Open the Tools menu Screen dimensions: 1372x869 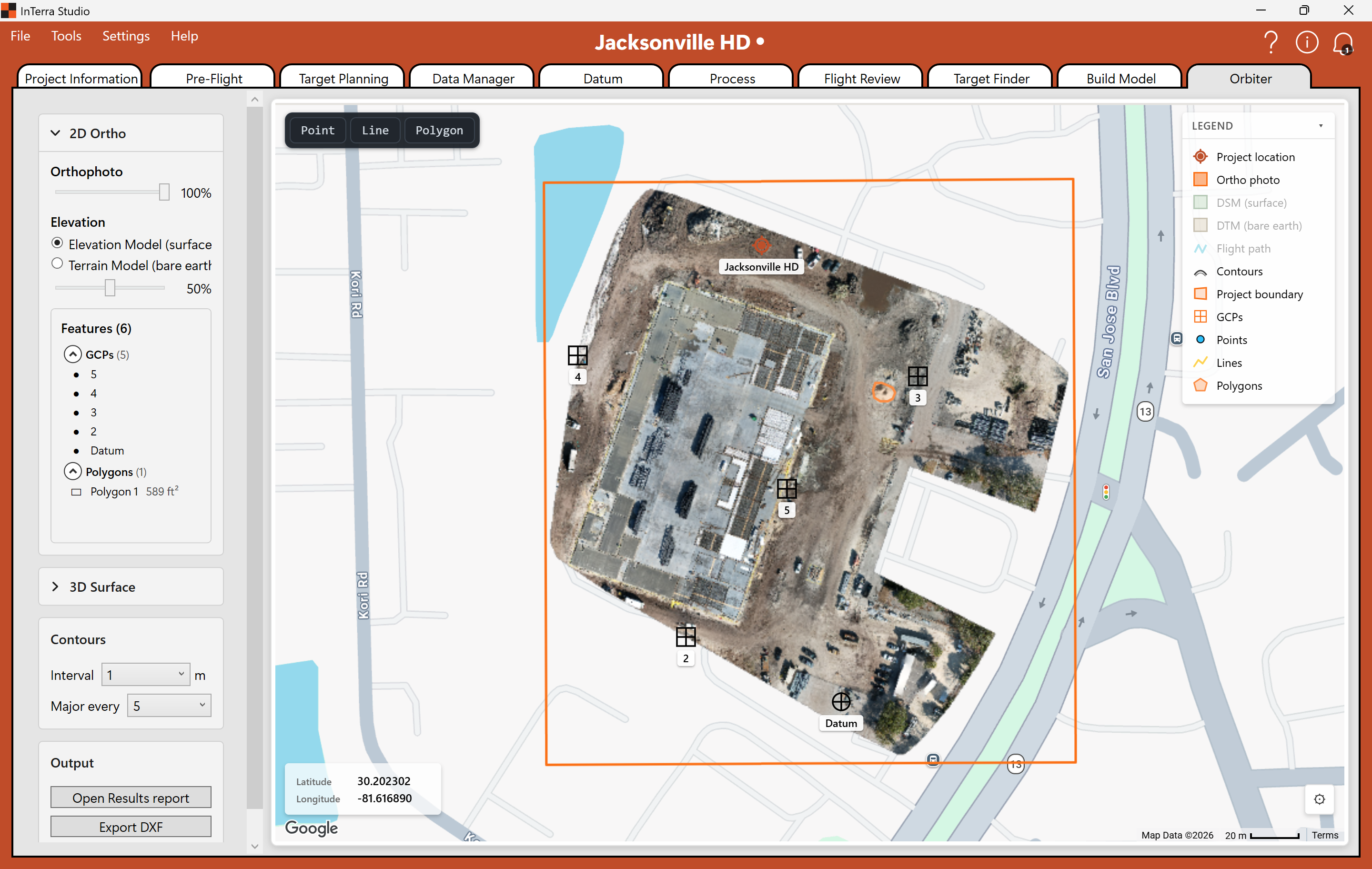(66, 36)
